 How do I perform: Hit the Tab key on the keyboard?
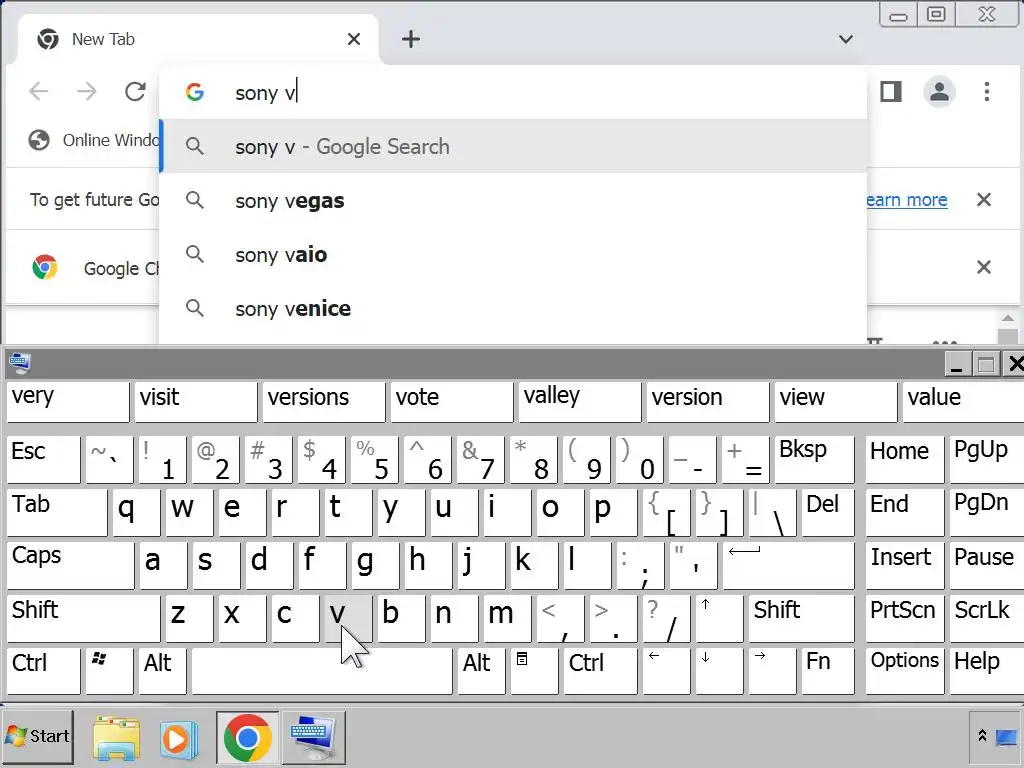click(x=57, y=513)
